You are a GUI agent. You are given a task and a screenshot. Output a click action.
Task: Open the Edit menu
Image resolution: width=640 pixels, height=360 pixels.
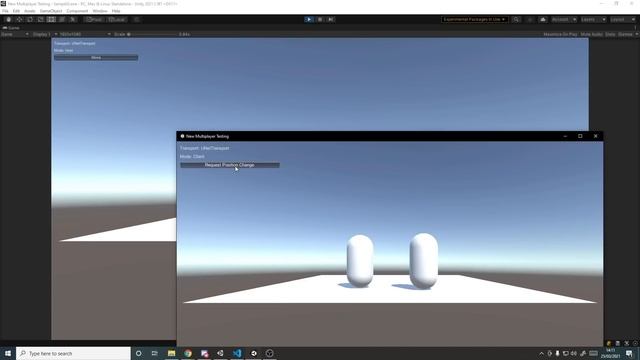coord(16,11)
